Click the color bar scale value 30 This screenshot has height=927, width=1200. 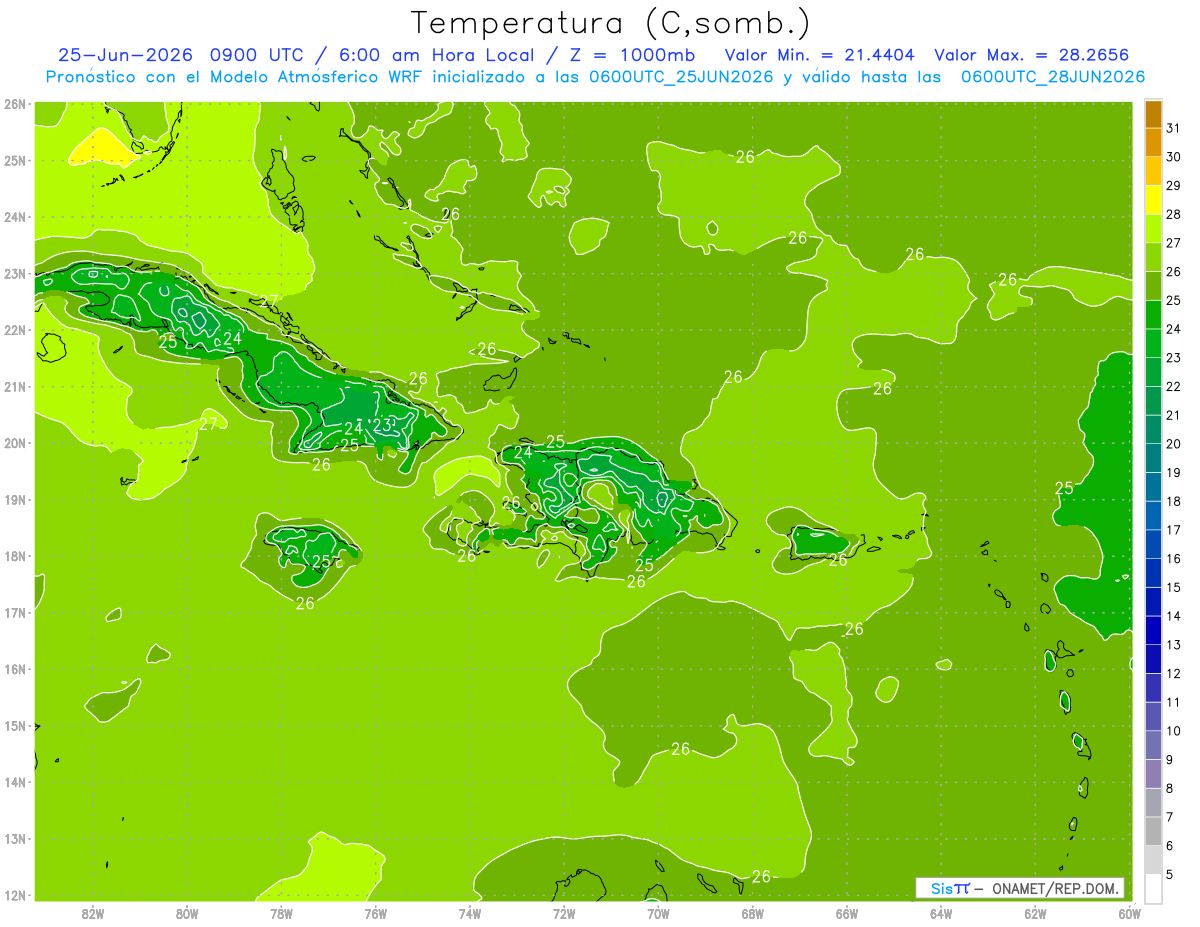coord(1173,157)
